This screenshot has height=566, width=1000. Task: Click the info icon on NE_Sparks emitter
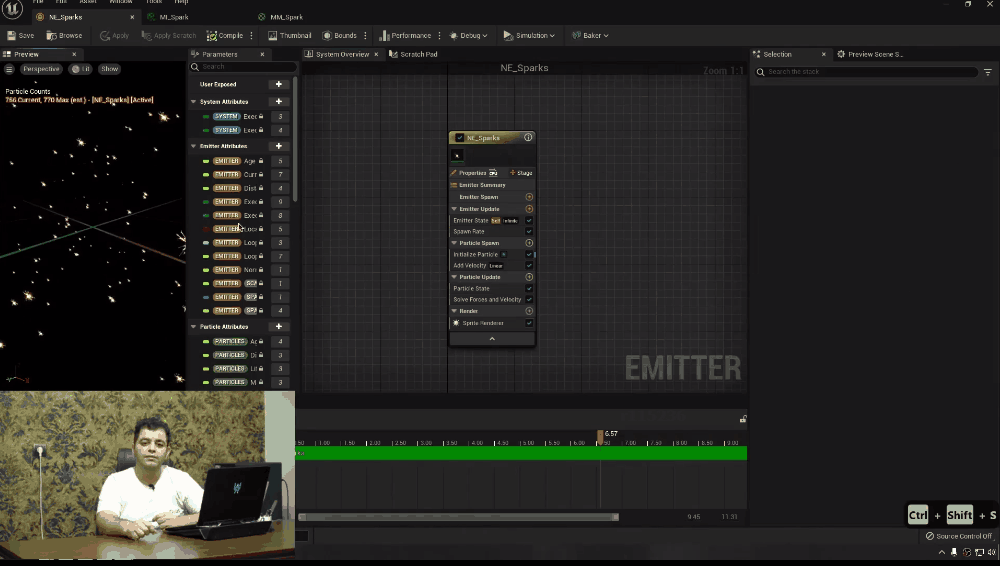pos(528,138)
